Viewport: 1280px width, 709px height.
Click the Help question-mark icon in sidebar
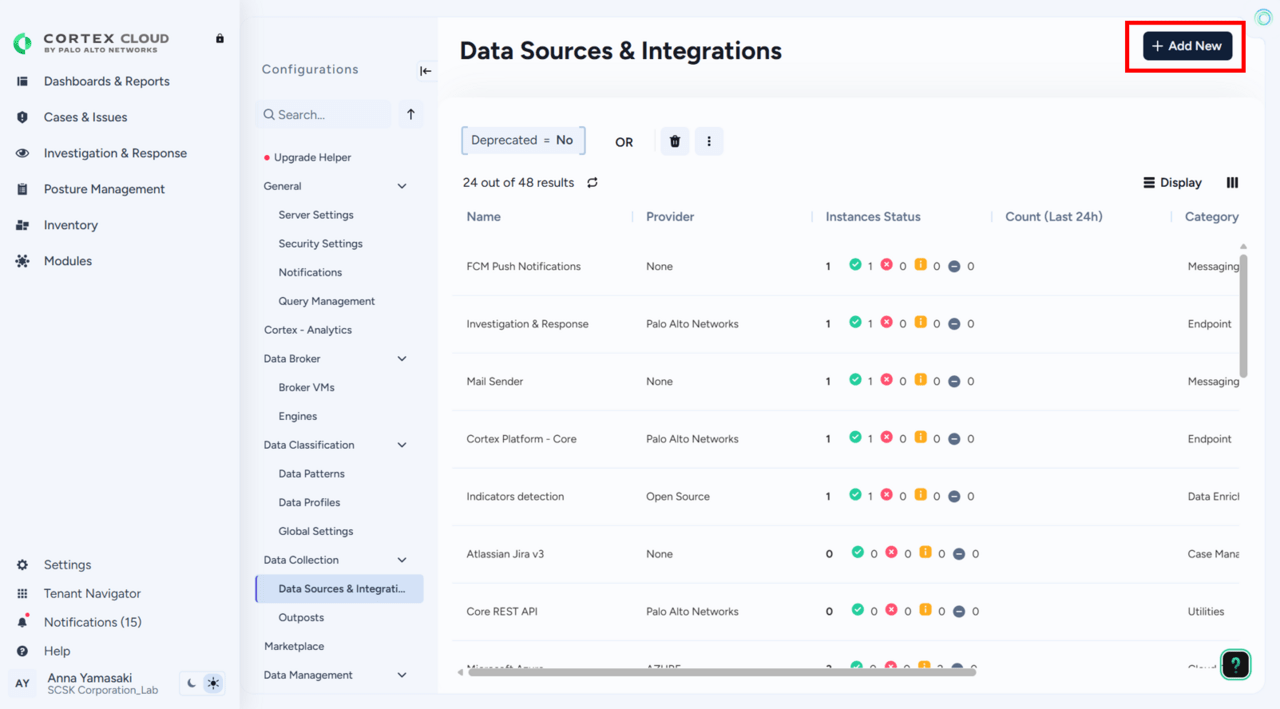[22, 651]
